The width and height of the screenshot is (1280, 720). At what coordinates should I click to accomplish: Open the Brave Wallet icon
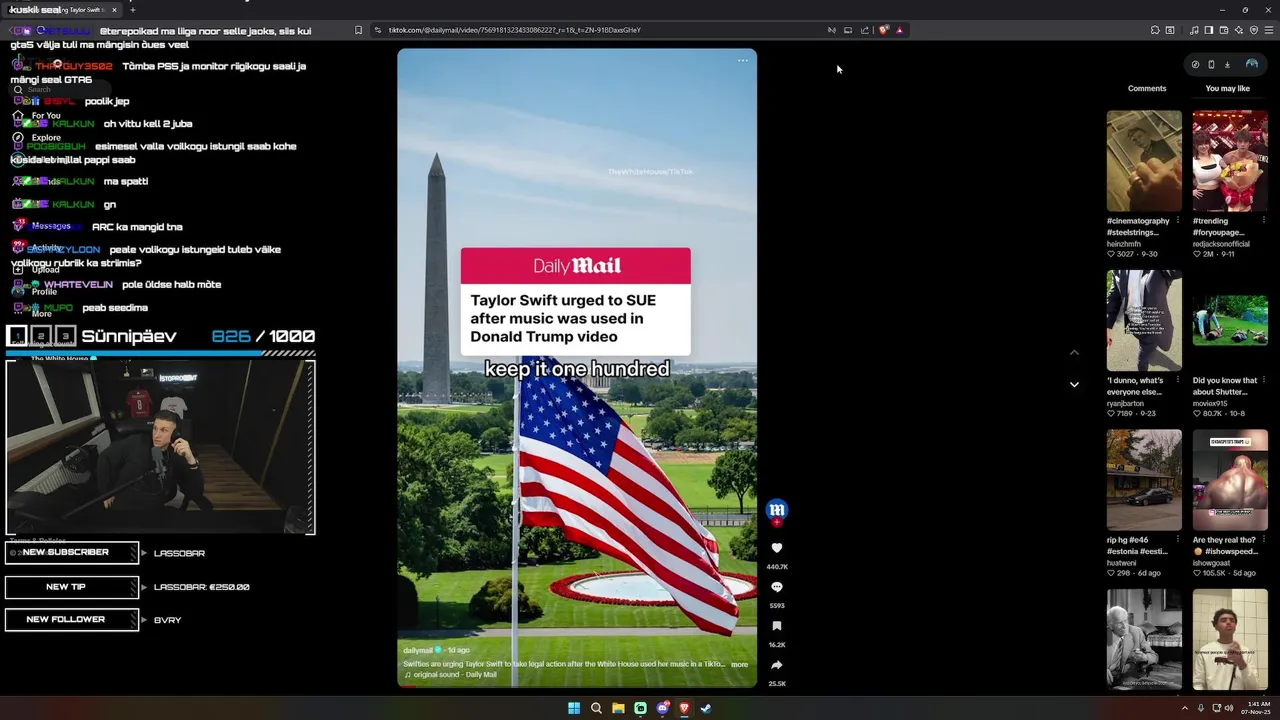(x=1224, y=30)
